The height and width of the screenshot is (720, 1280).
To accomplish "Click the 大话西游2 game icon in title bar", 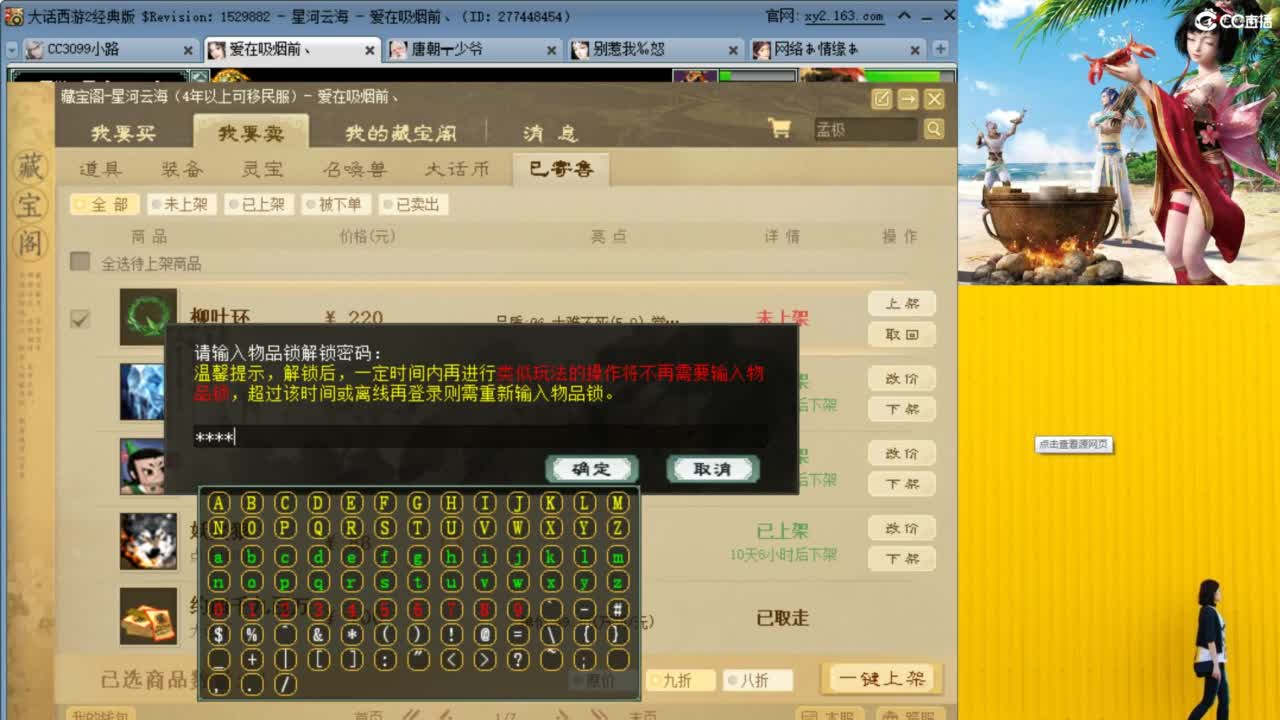I will pos(12,14).
